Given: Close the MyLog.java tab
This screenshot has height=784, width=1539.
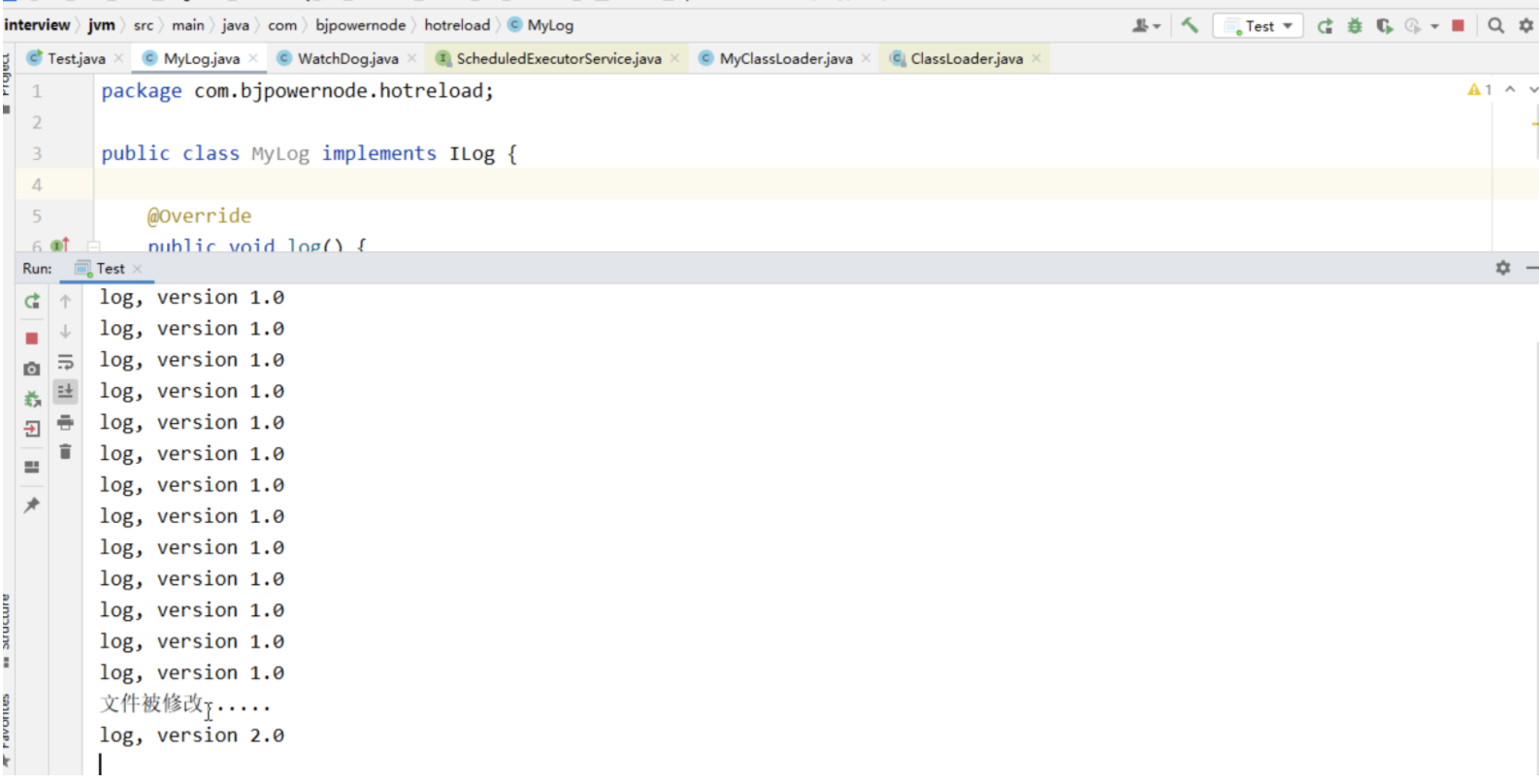Looking at the screenshot, I should coord(253,58).
